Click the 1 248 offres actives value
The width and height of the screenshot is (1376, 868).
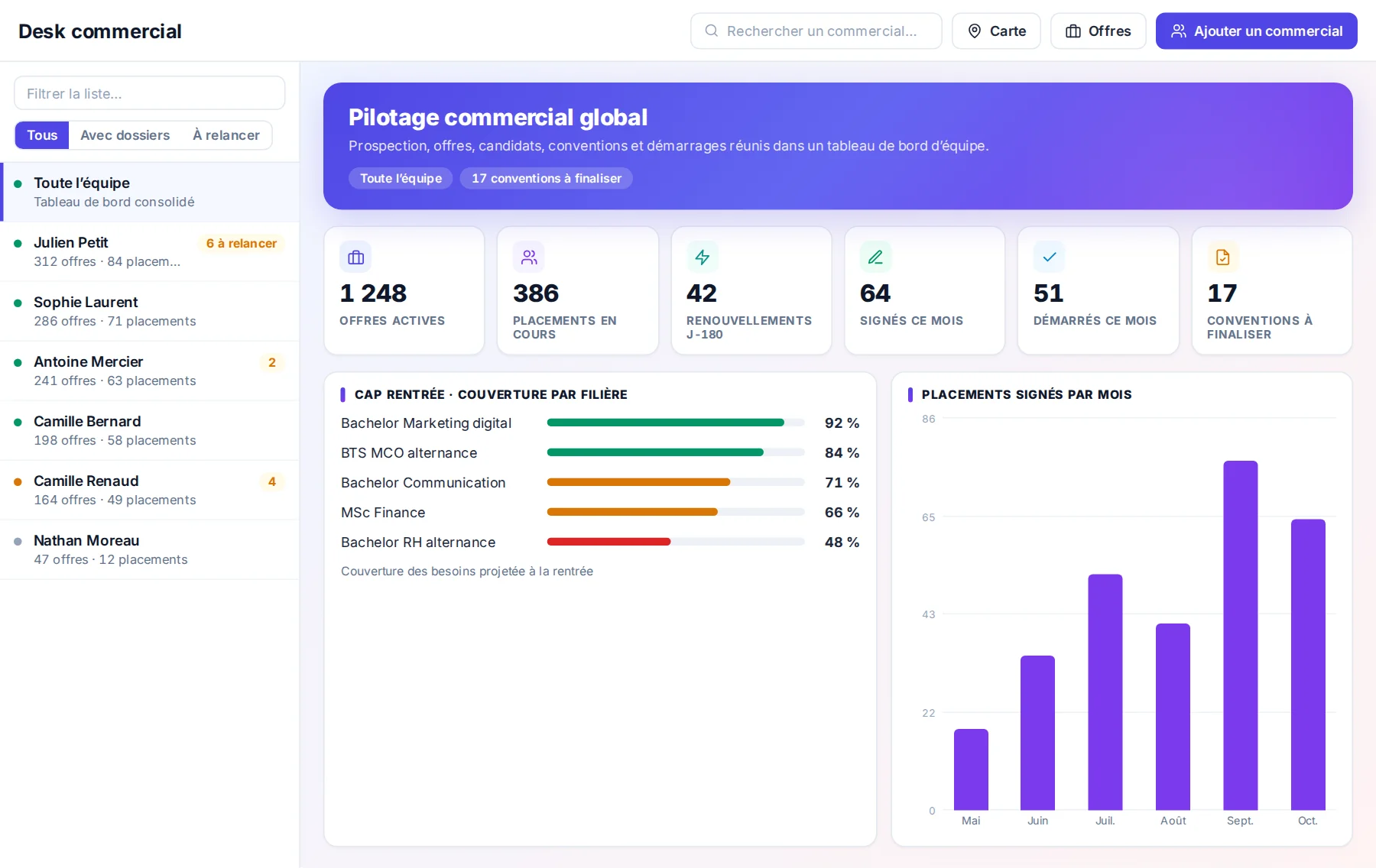coord(373,293)
